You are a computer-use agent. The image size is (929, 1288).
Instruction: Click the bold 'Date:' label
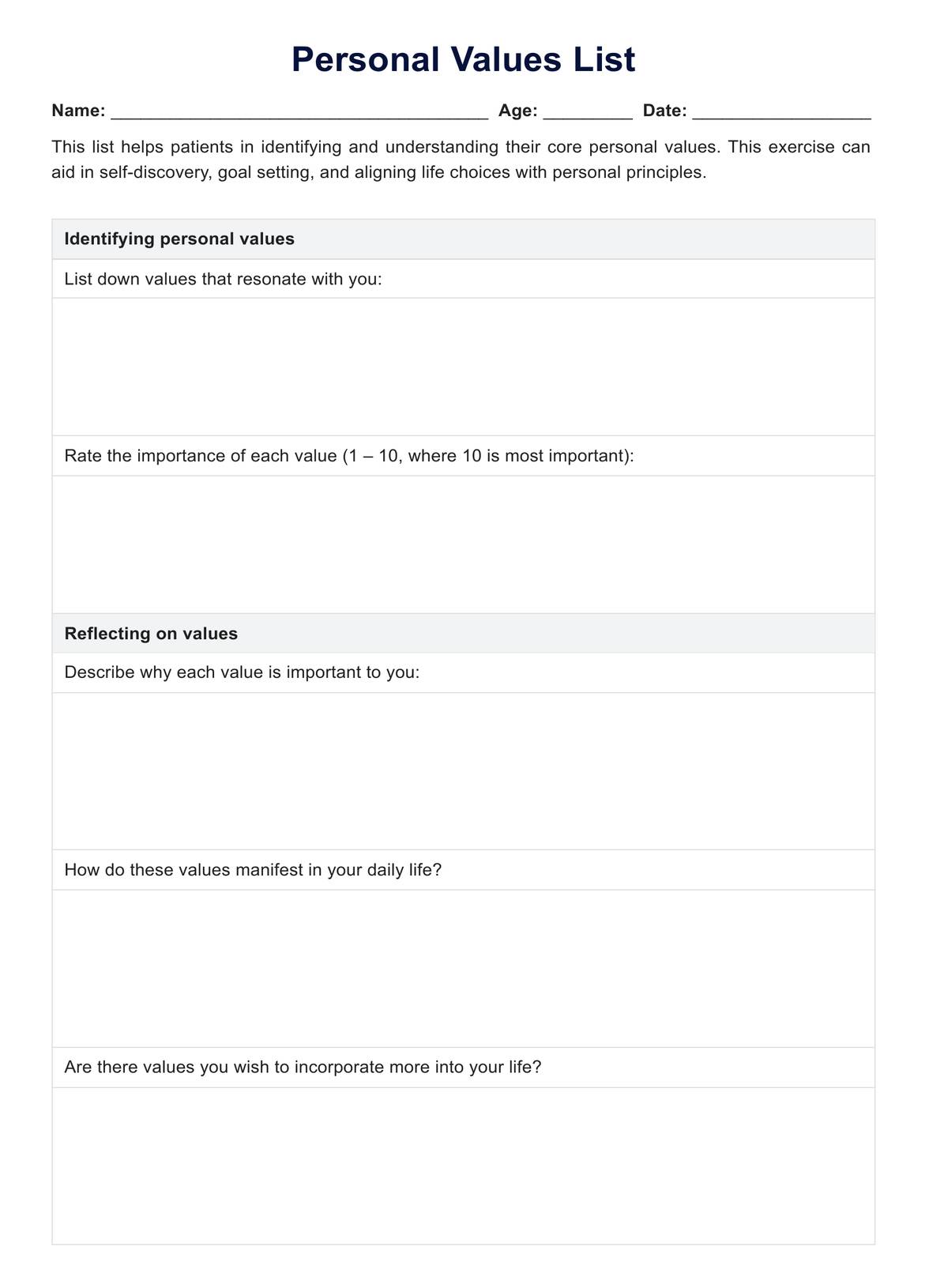pyautogui.click(x=664, y=111)
